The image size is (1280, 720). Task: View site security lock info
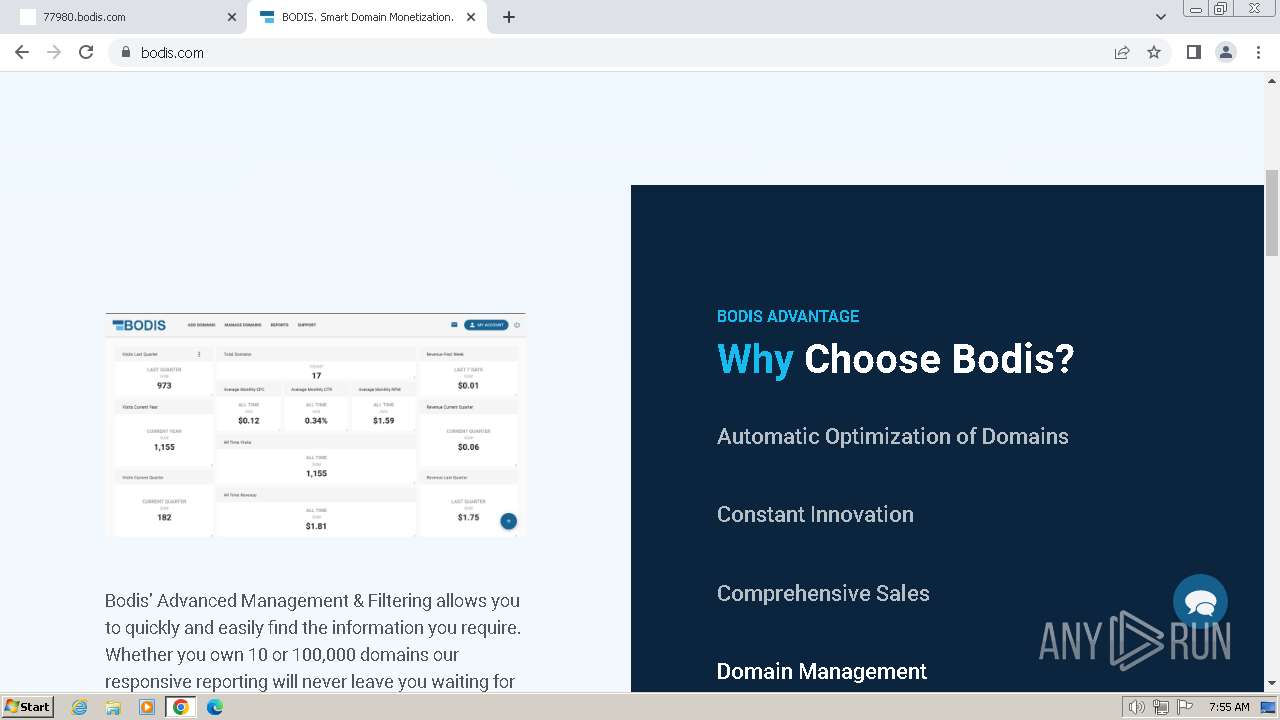125,52
